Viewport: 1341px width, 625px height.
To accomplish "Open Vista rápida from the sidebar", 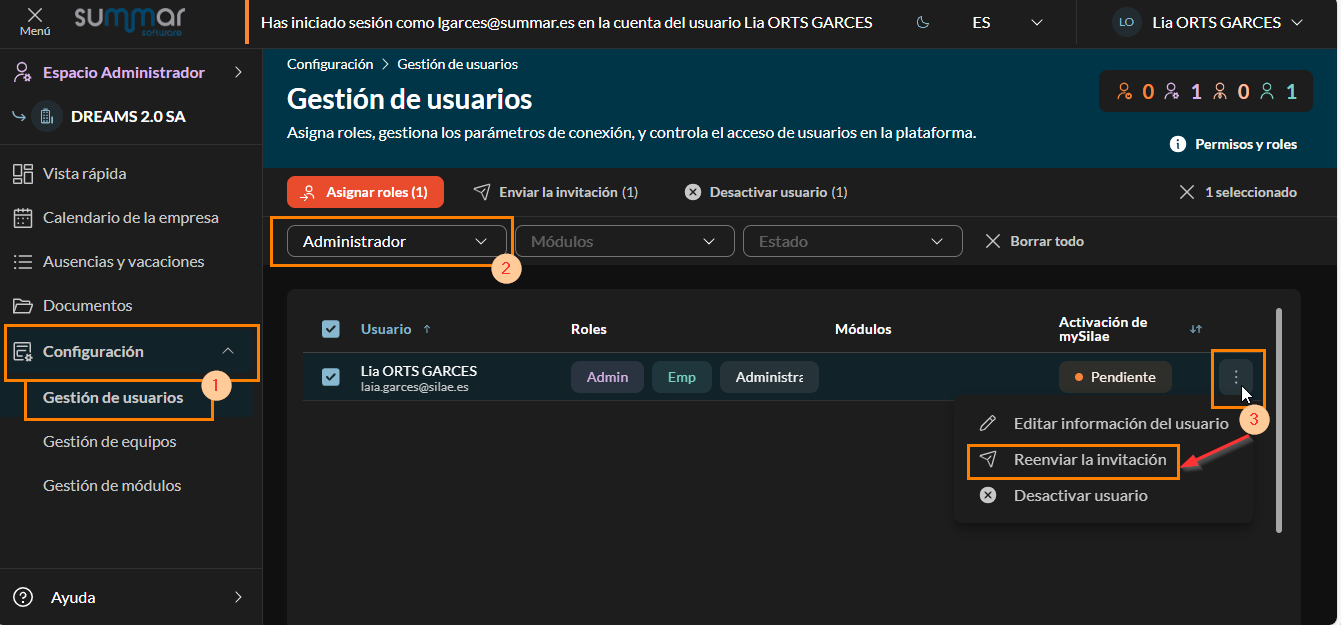I will click(84, 174).
